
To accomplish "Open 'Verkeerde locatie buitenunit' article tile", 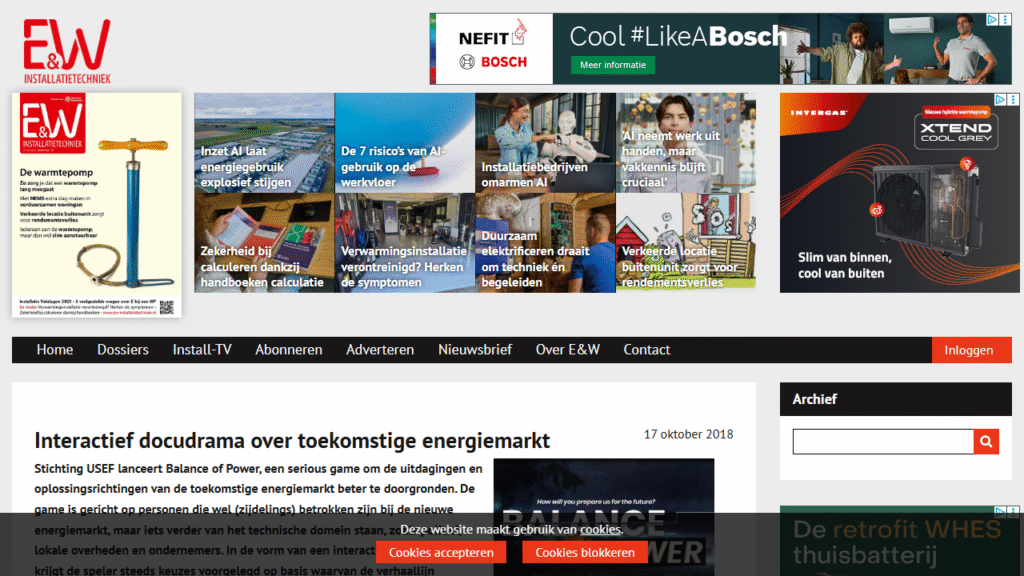I will 685,243.
